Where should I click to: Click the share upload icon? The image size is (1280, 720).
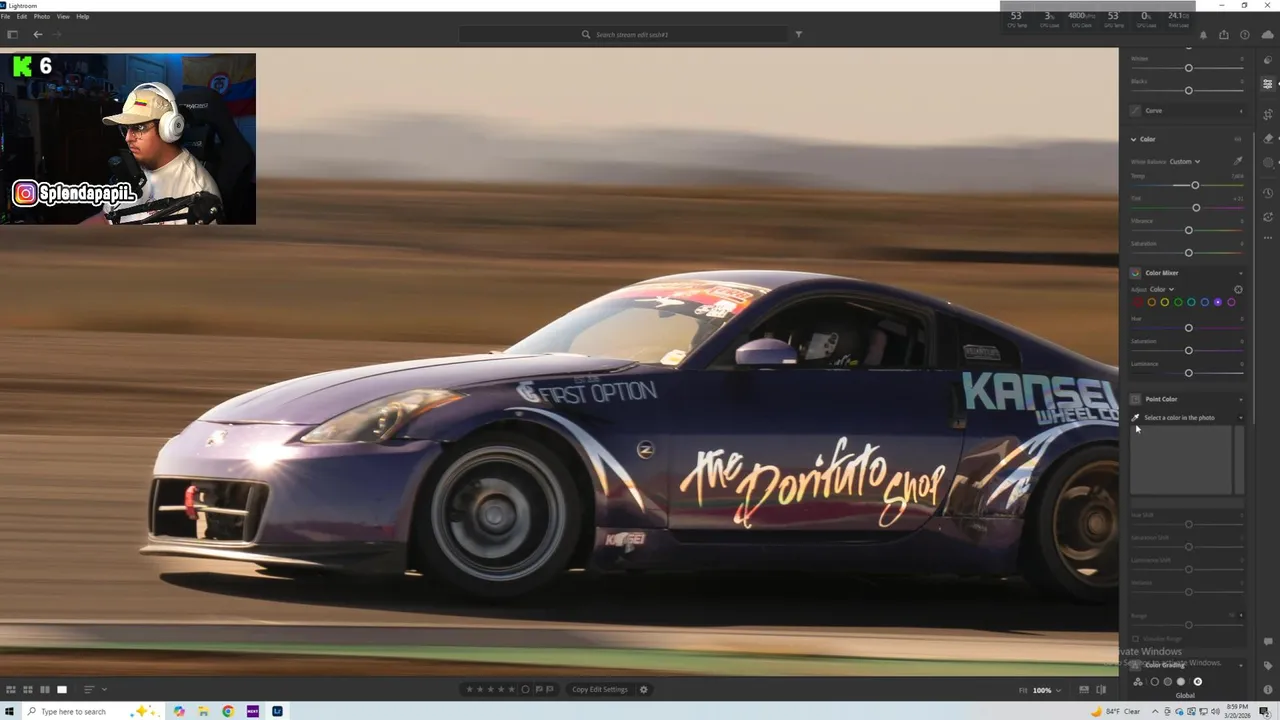[x=1224, y=35]
